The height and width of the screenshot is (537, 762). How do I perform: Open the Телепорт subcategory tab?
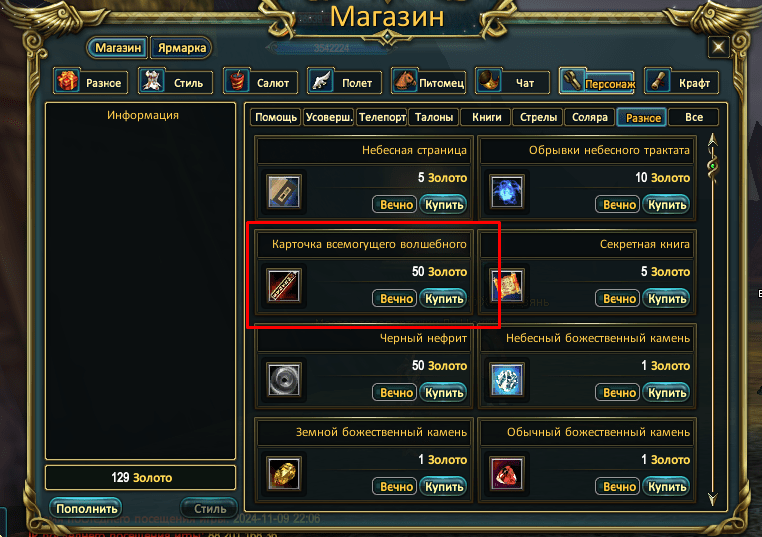382,117
